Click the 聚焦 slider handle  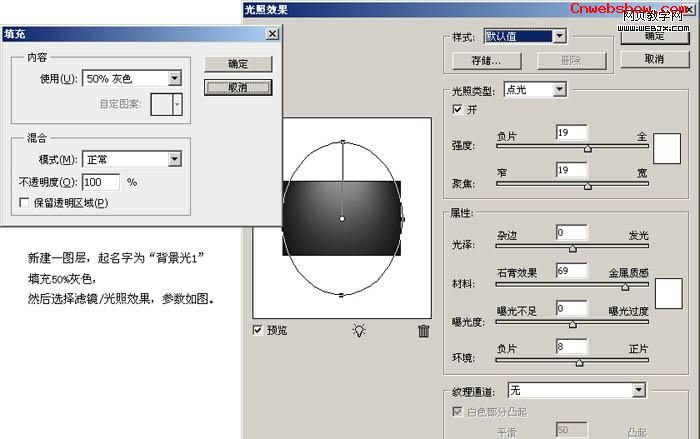pyautogui.click(x=588, y=186)
